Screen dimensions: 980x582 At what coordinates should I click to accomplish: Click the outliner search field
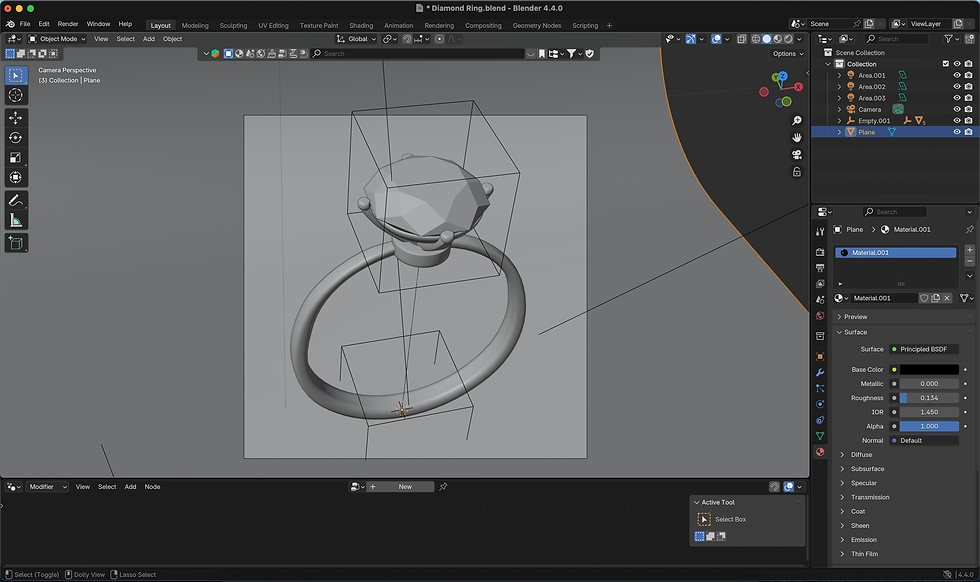pos(897,39)
